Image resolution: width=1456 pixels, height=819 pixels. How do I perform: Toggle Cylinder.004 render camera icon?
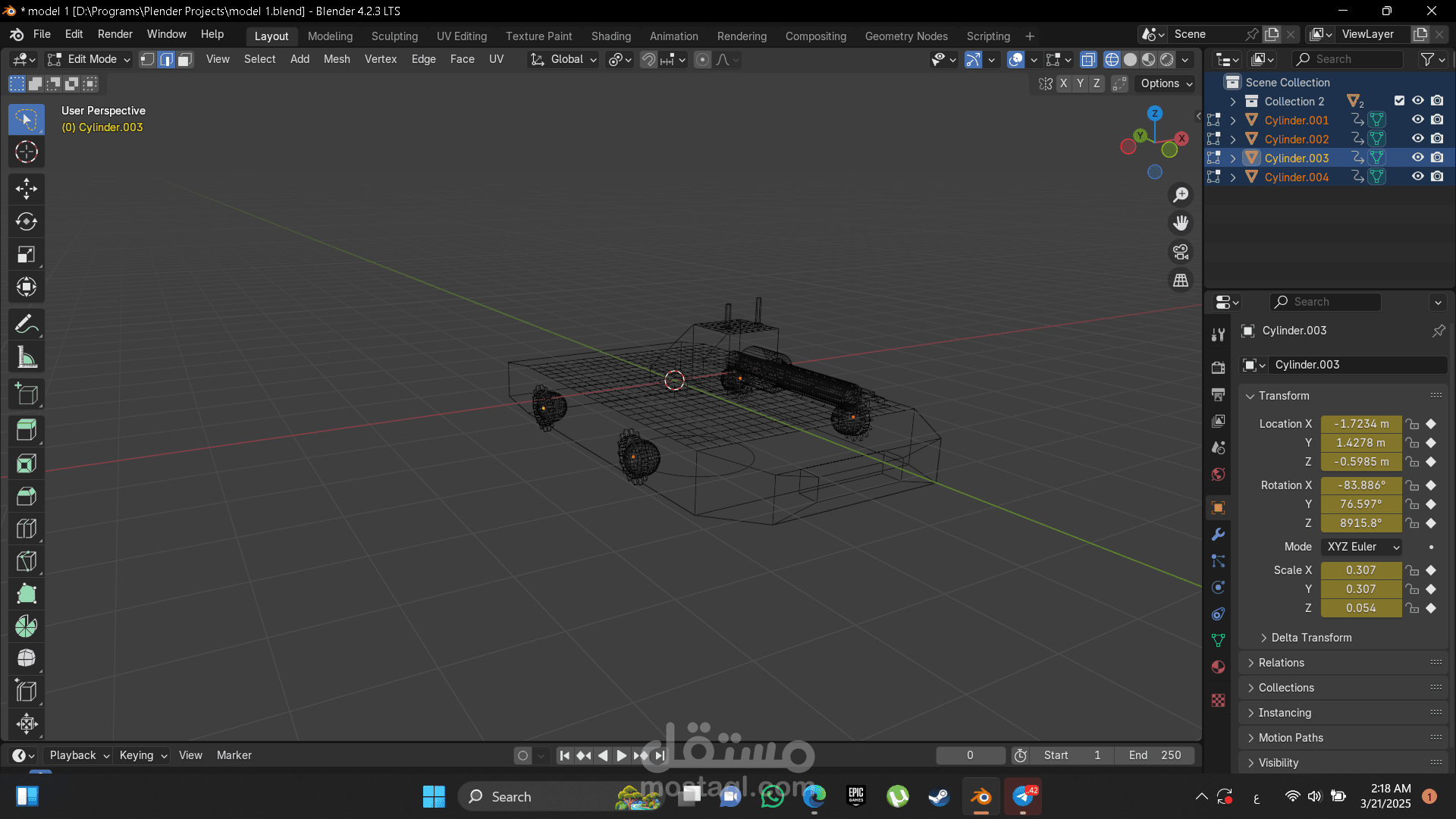1437,177
